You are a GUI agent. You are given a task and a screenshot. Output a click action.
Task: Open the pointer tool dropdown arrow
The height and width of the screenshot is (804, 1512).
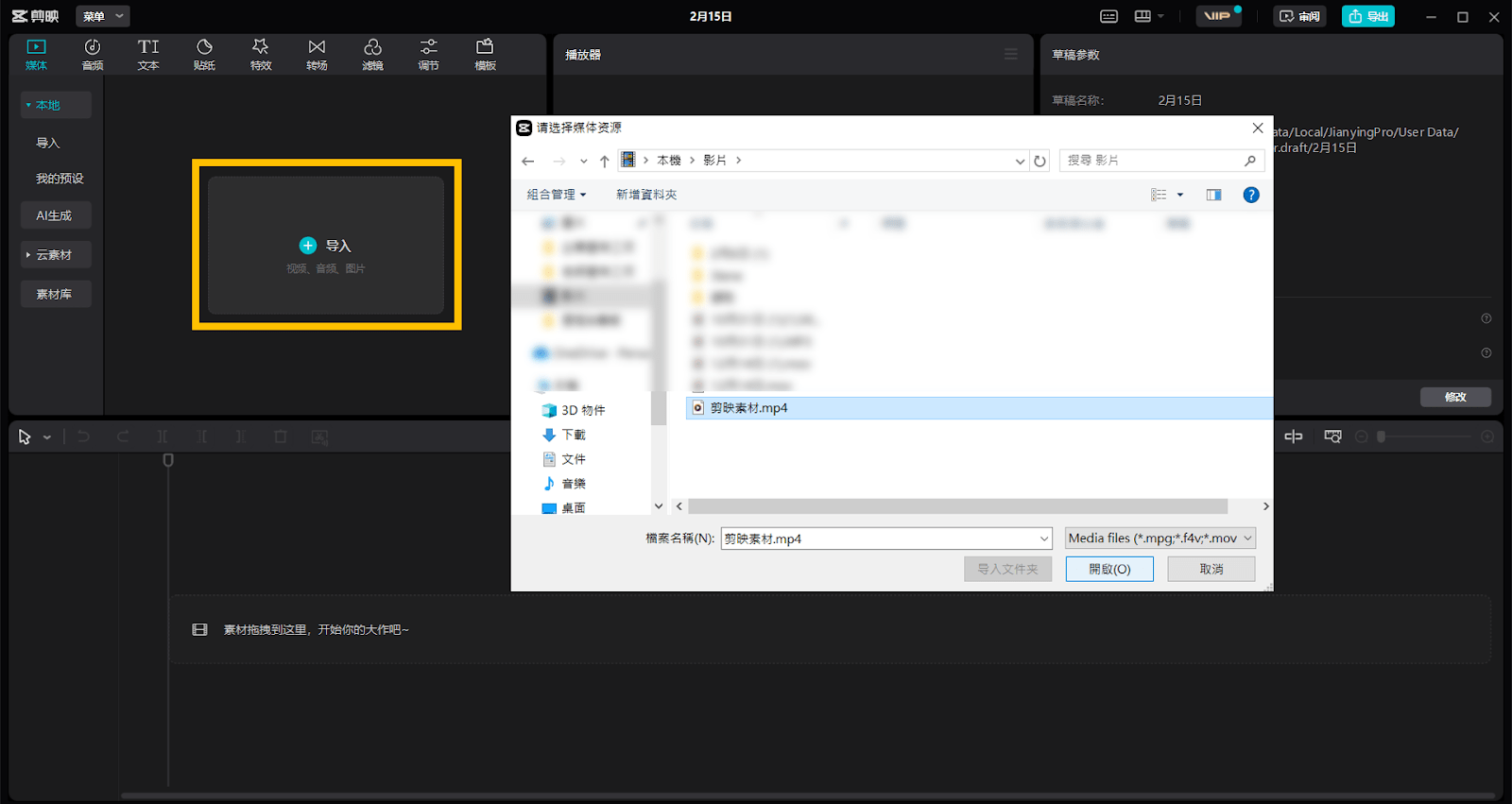(x=47, y=437)
